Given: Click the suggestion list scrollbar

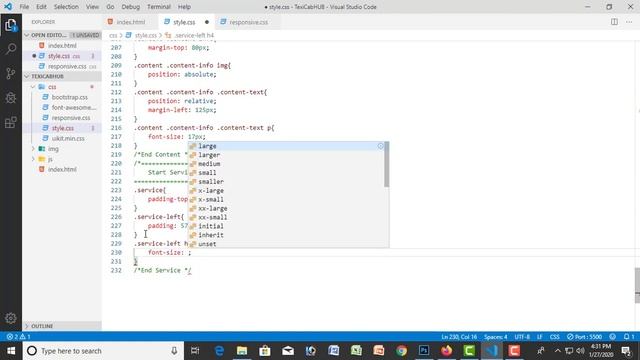Looking at the screenshot, I should coord(387,164).
